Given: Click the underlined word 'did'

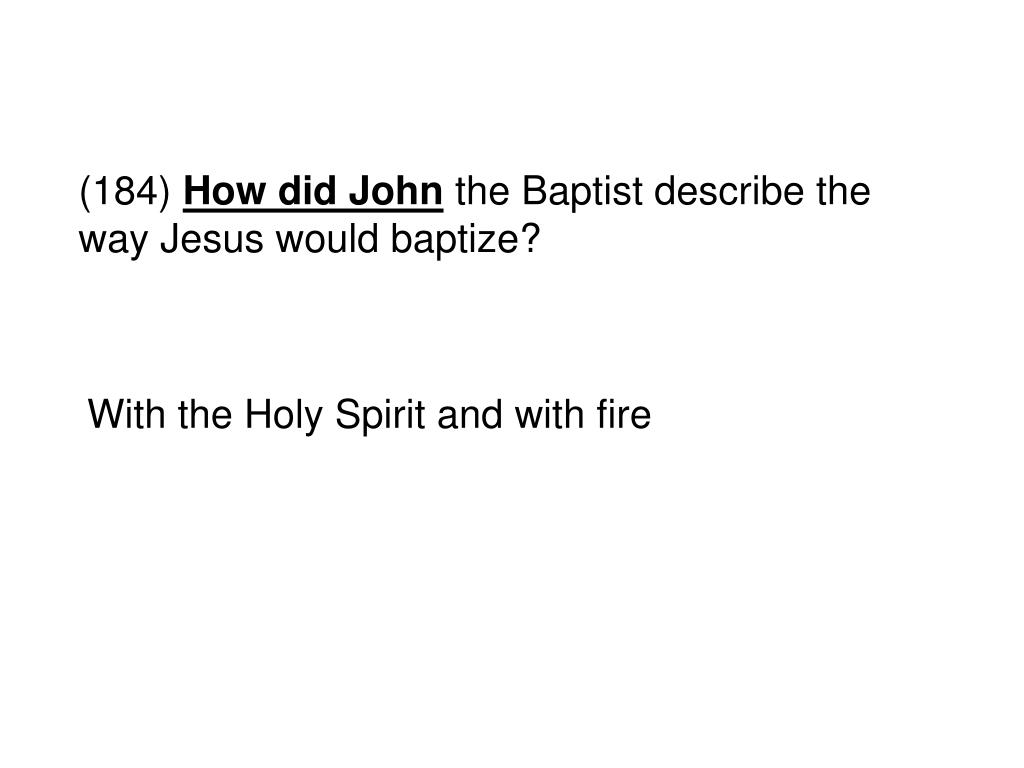Looking at the screenshot, I should [308, 192].
